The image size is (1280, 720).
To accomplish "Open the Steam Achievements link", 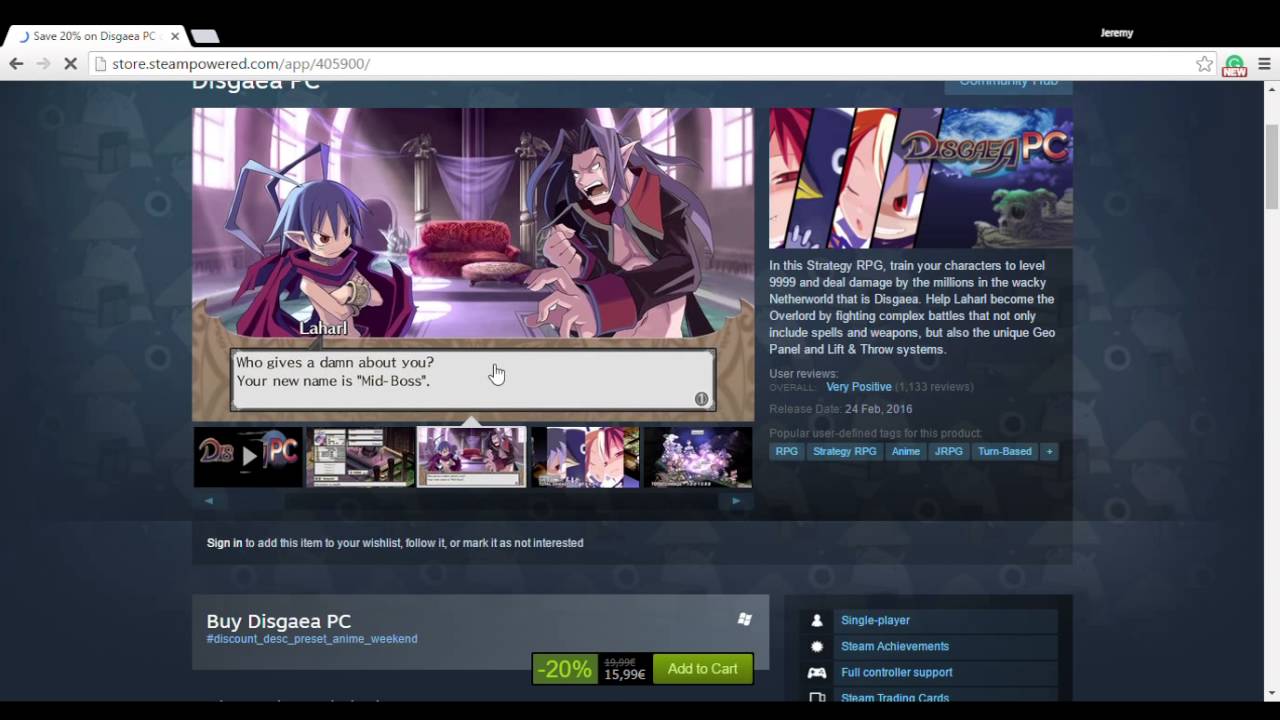I will [895, 646].
